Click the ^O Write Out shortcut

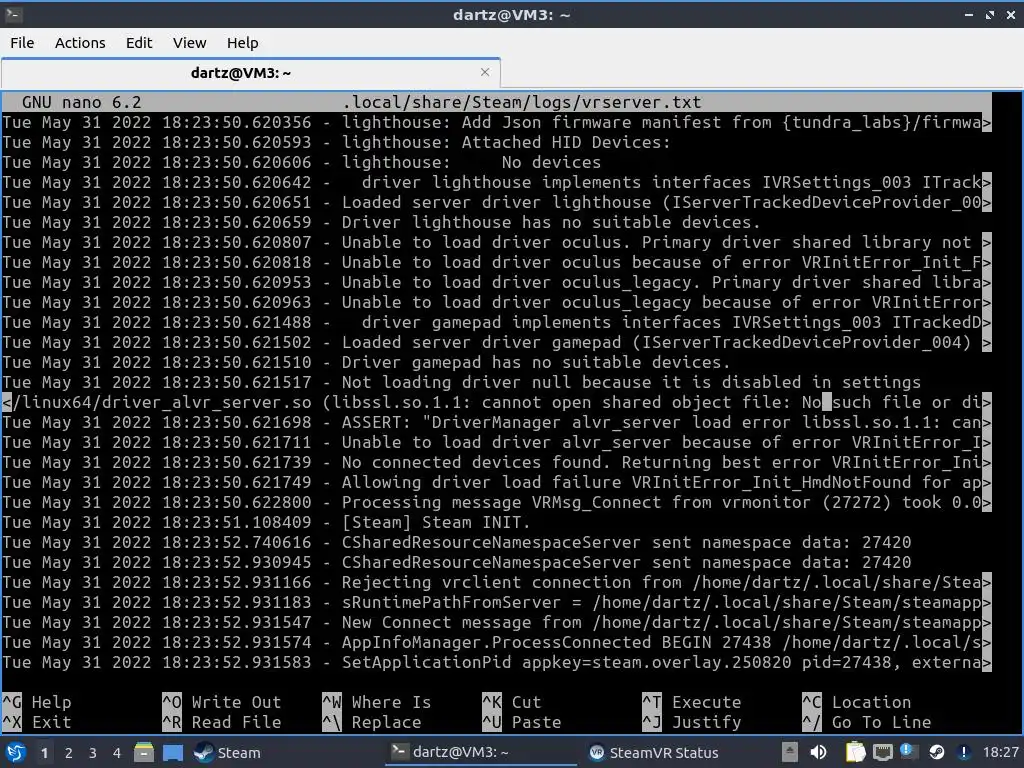[x=221, y=702]
